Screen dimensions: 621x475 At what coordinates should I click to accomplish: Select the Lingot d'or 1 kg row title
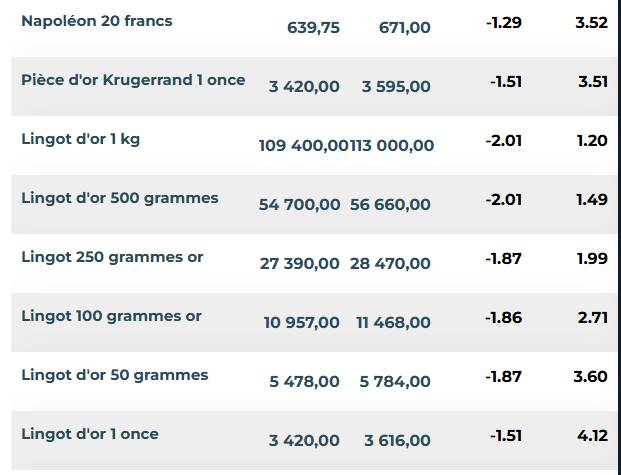pyautogui.click(x=80, y=139)
